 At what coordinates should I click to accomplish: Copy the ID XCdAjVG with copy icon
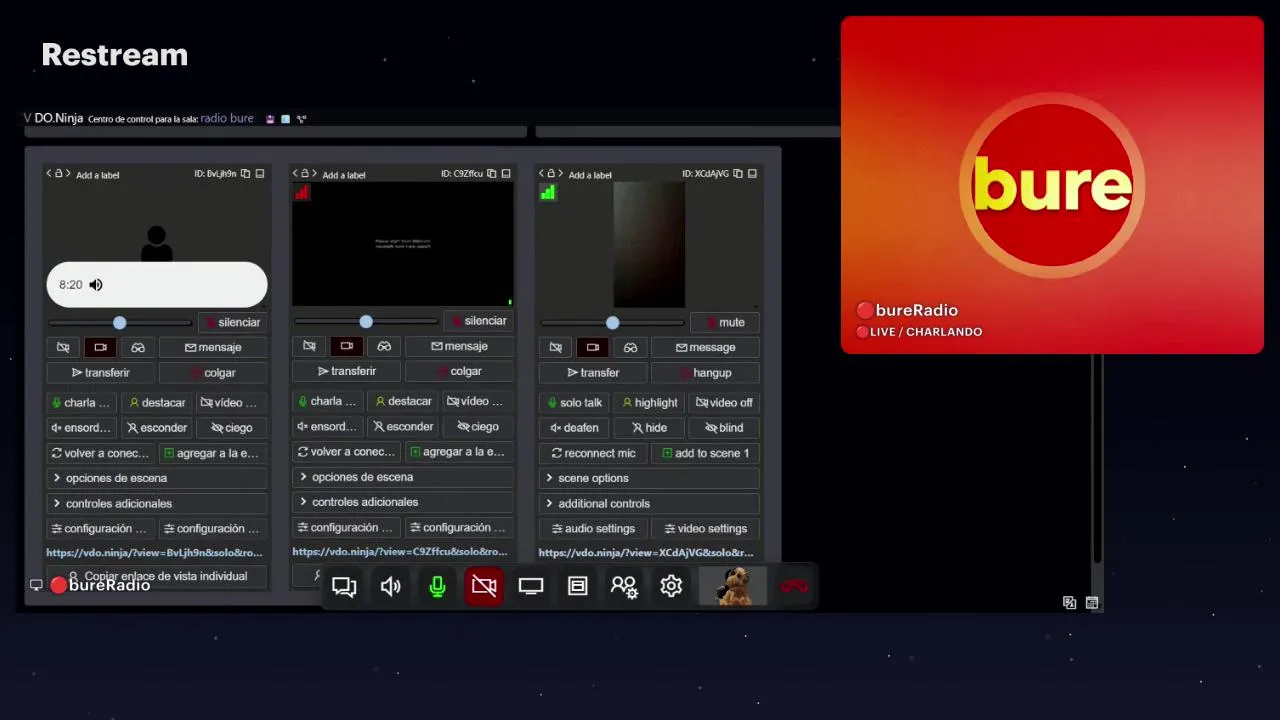(x=738, y=174)
